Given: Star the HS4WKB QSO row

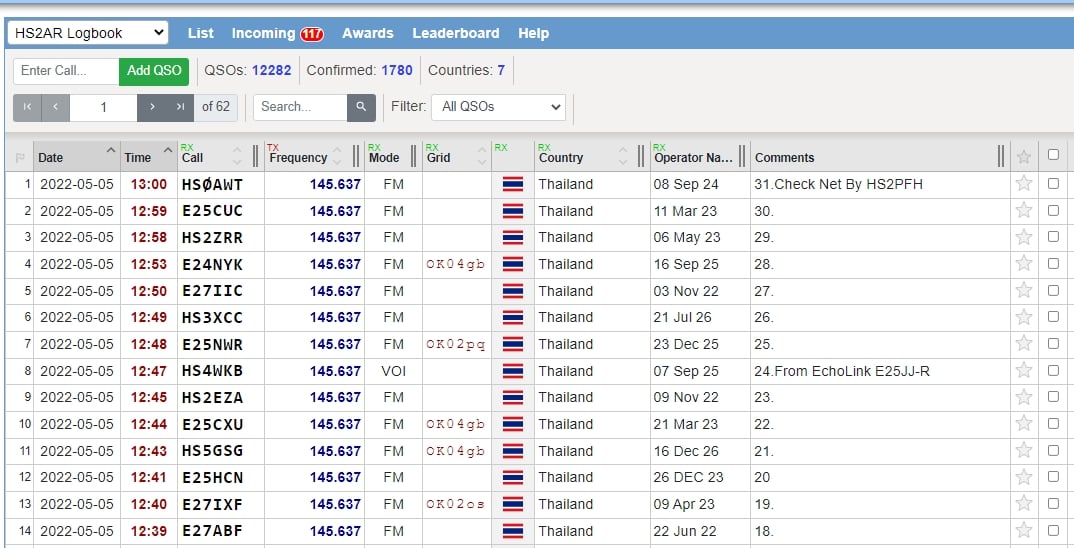Looking at the screenshot, I should pyautogui.click(x=1024, y=371).
